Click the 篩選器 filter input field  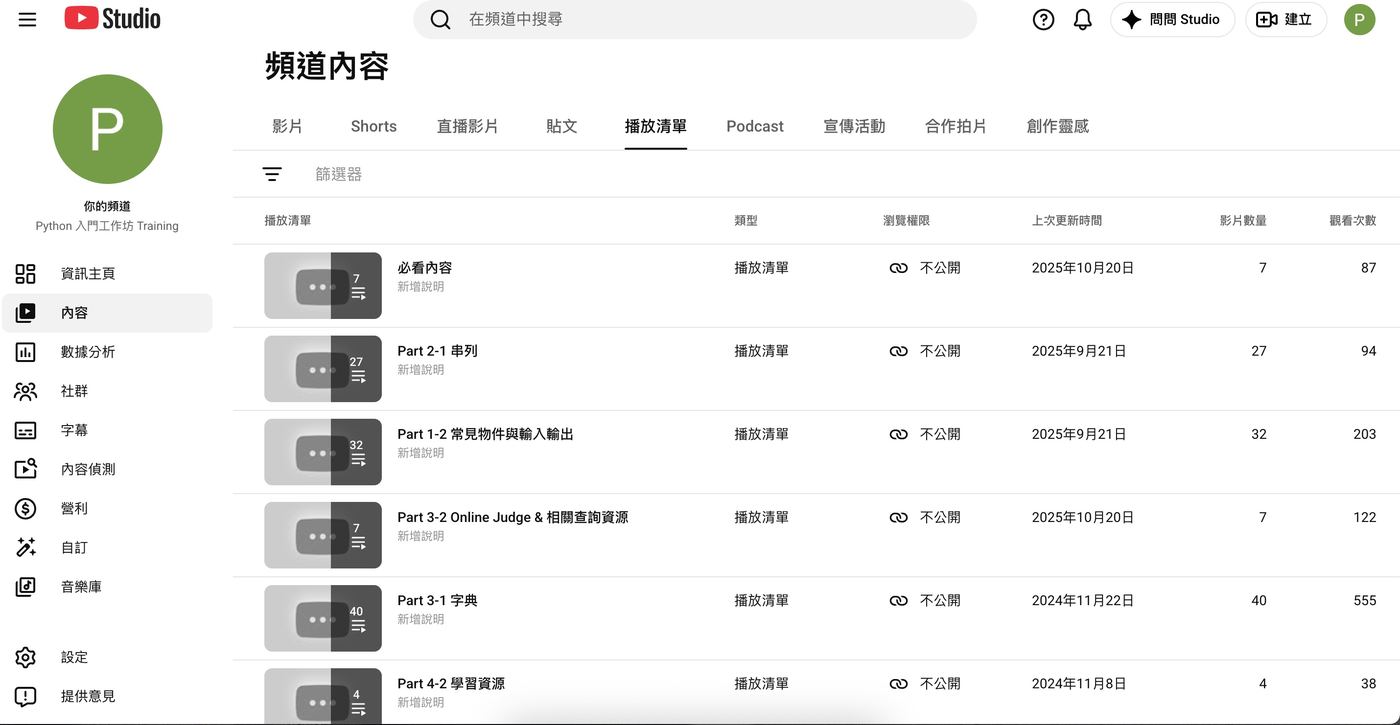(x=338, y=174)
